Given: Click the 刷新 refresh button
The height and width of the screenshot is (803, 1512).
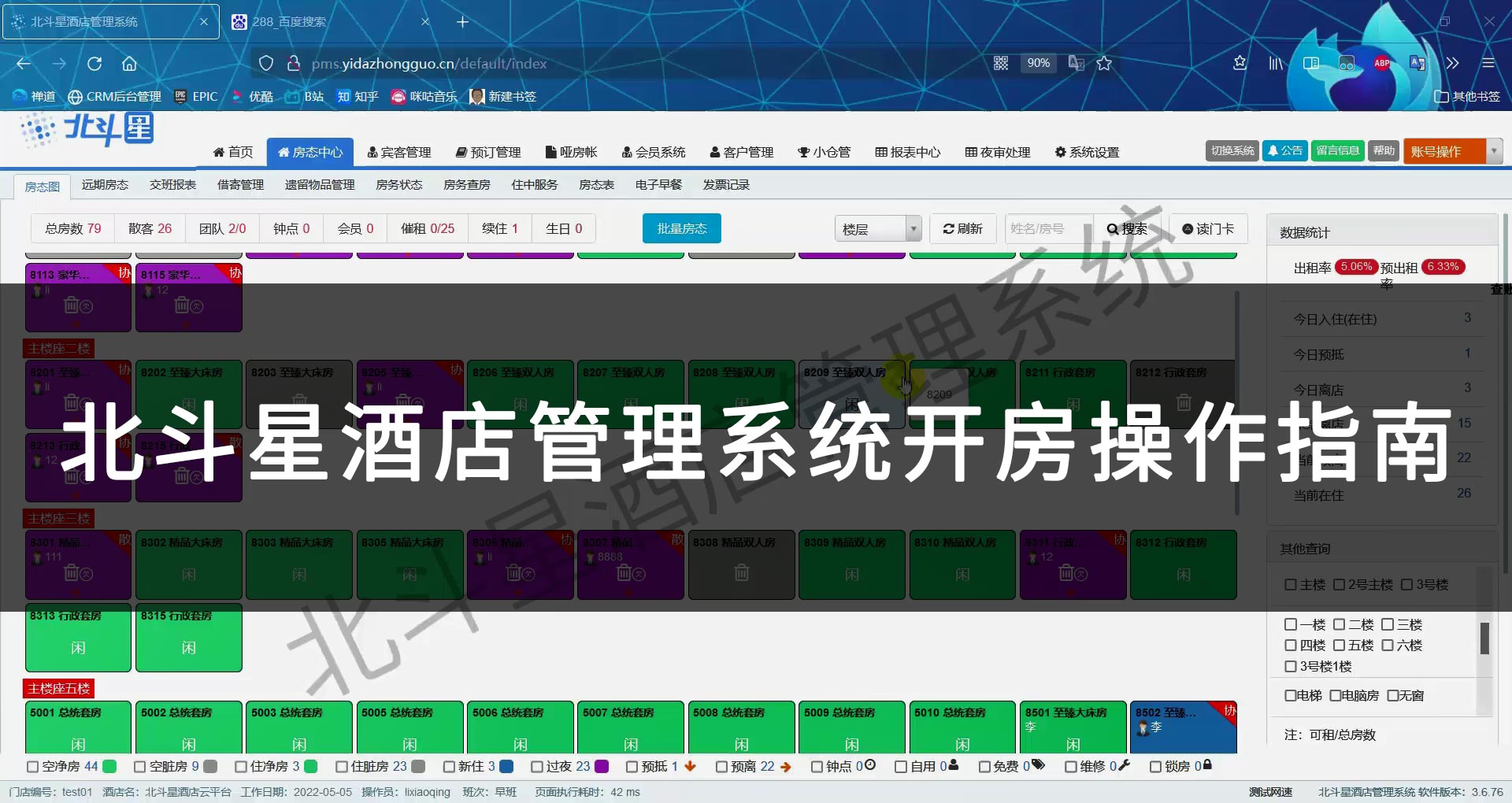Looking at the screenshot, I should 962,228.
